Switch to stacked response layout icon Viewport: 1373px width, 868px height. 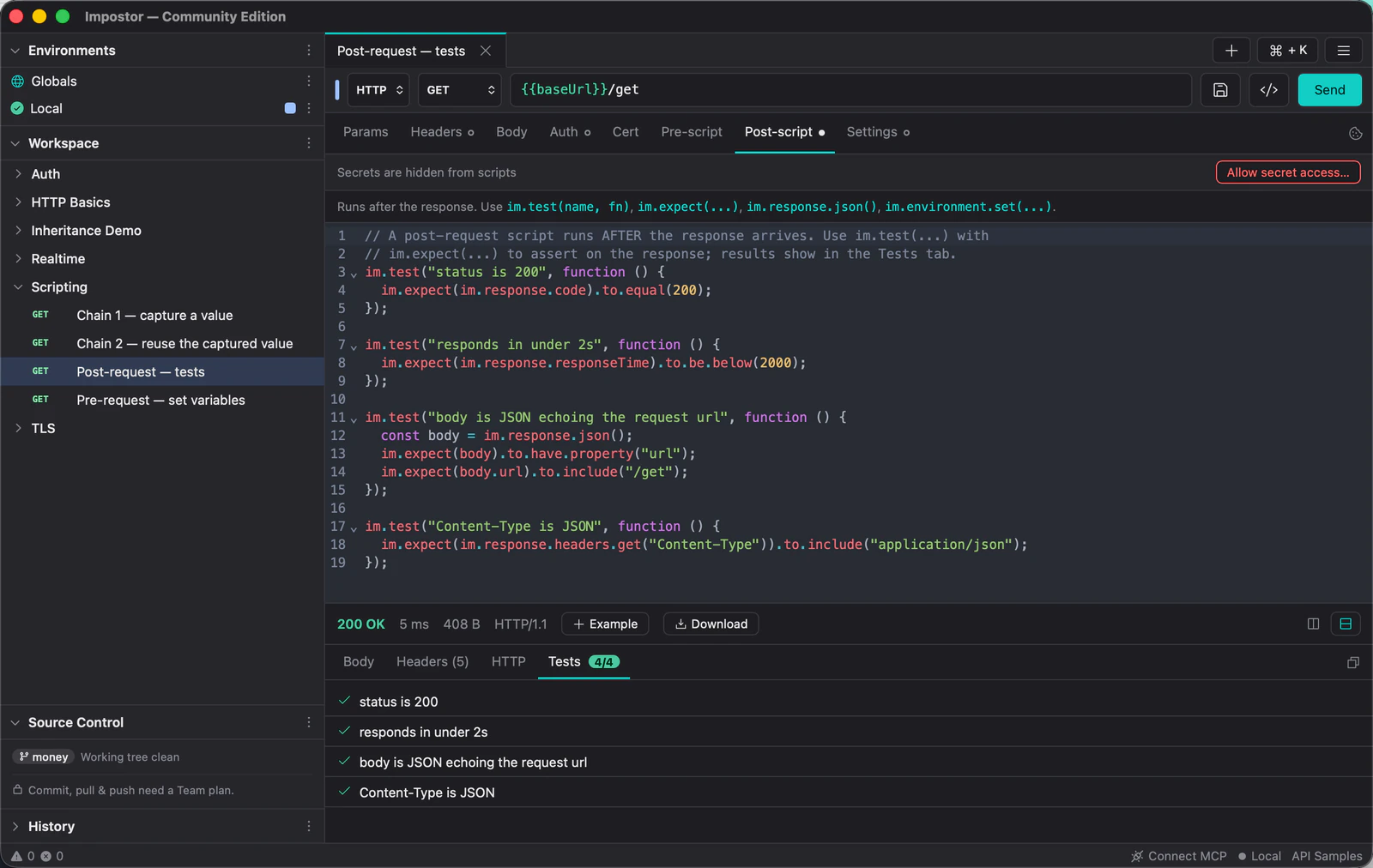[1346, 624]
